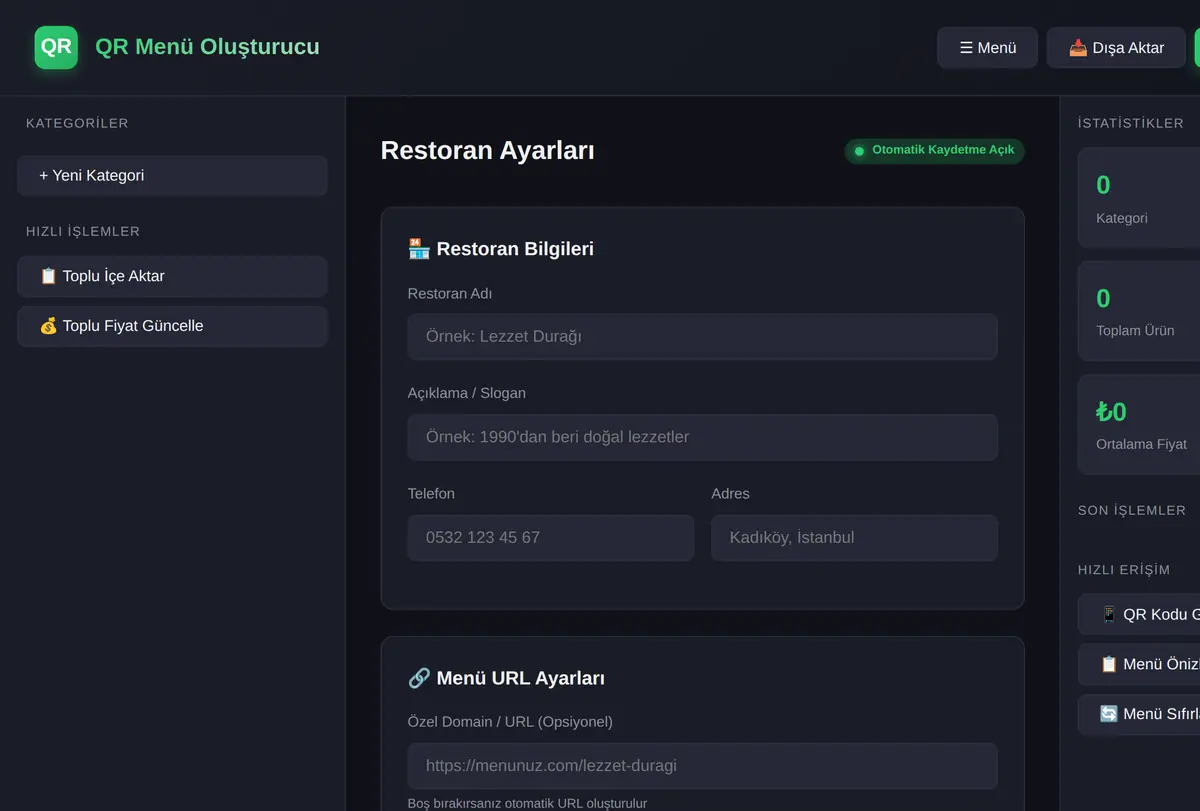This screenshot has height=811, width=1200.
Task: Click into the Açıklama / Slogan field
Action: pyautogui.click(x=702, y=437)
